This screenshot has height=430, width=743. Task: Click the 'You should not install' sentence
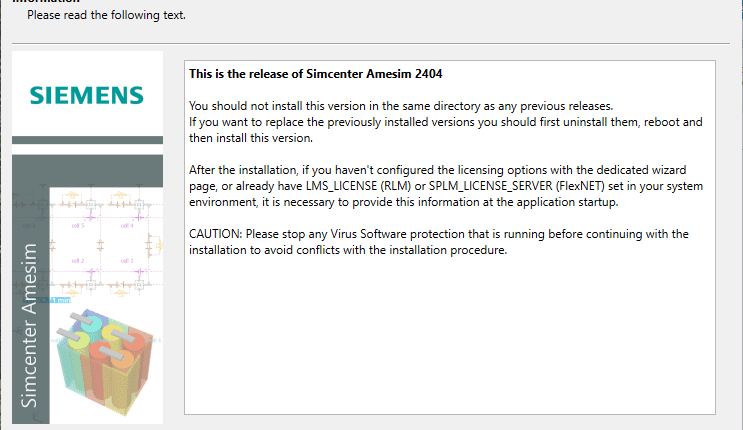point(401,106)
